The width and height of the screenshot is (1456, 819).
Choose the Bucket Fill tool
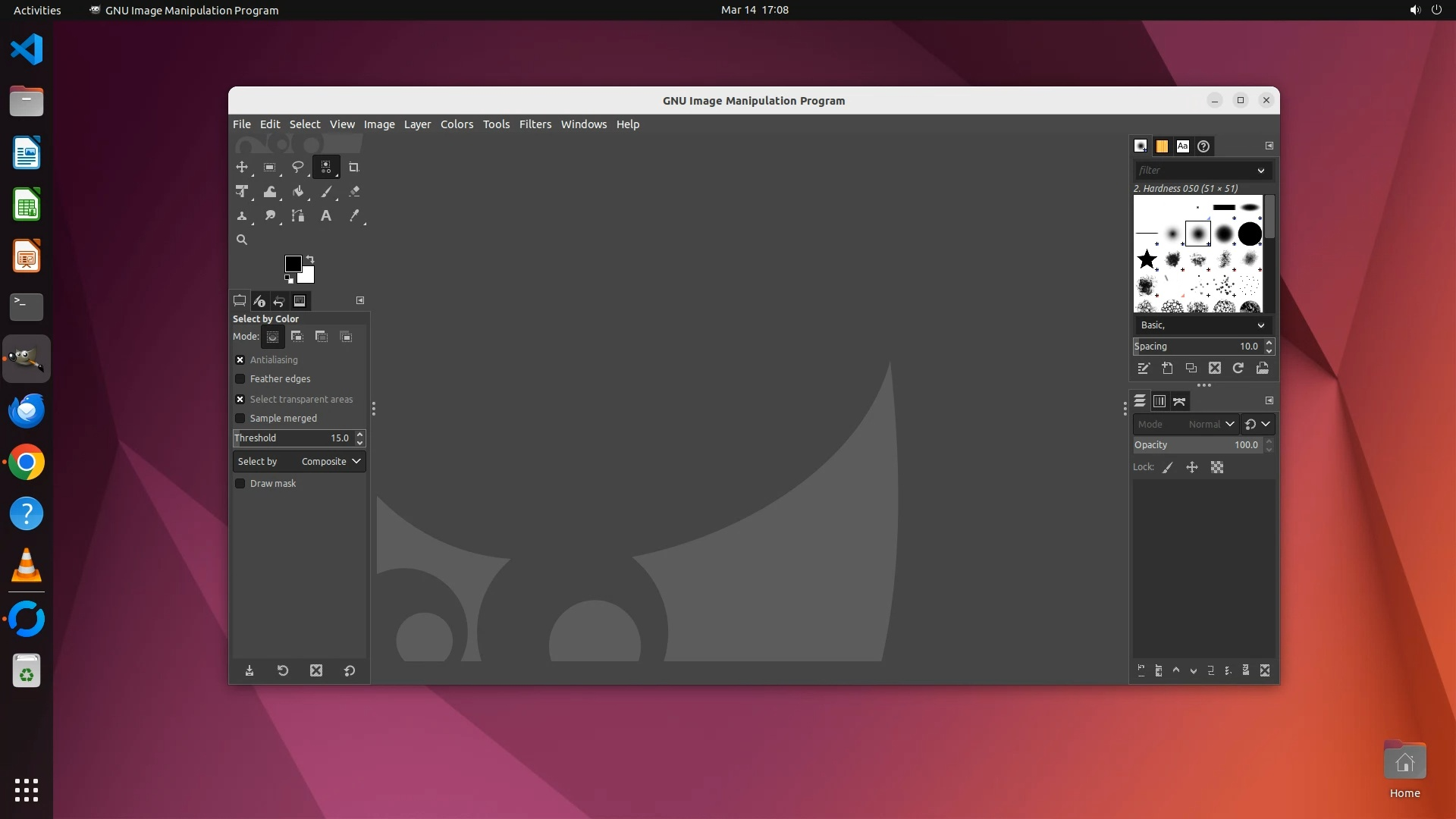pos(298,192)
